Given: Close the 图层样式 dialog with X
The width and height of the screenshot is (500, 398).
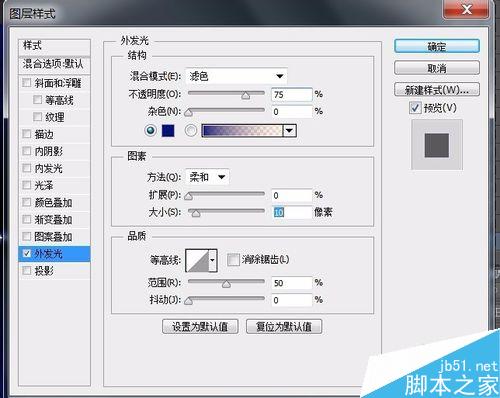Looking at the screenshot, I should pyautogui.click(x=466, y=9).
